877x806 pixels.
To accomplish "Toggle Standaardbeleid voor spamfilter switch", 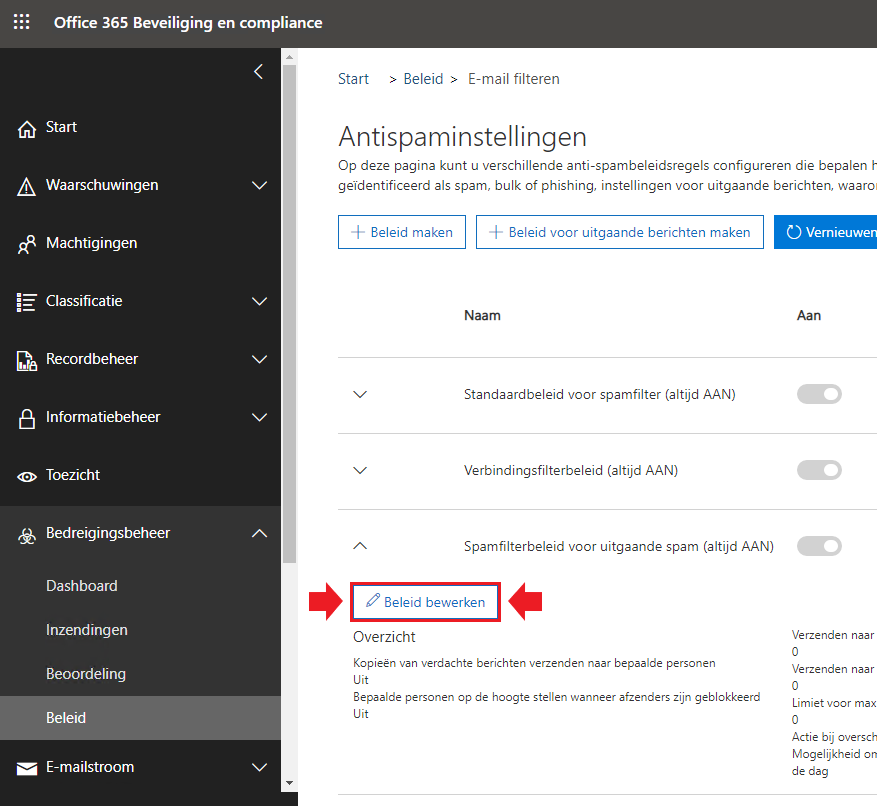I will coord(819,394).
